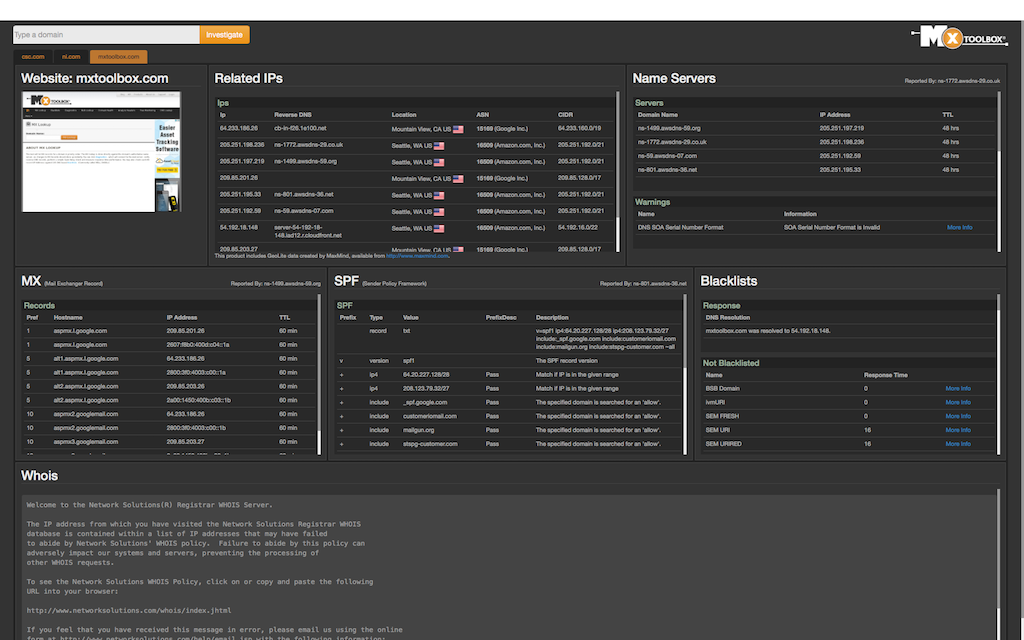Open More Info for ivmURI blacklist

[958, 402]
